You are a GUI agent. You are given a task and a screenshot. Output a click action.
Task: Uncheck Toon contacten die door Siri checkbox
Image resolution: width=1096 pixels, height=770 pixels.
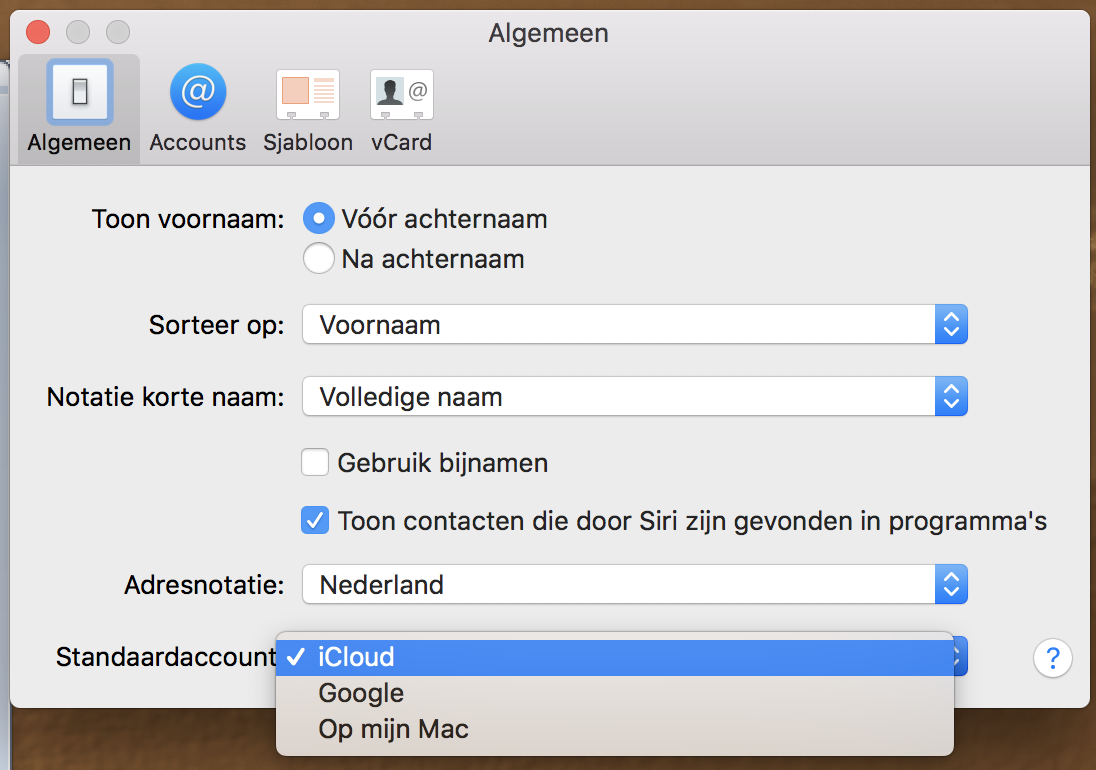tap(315, 521)
